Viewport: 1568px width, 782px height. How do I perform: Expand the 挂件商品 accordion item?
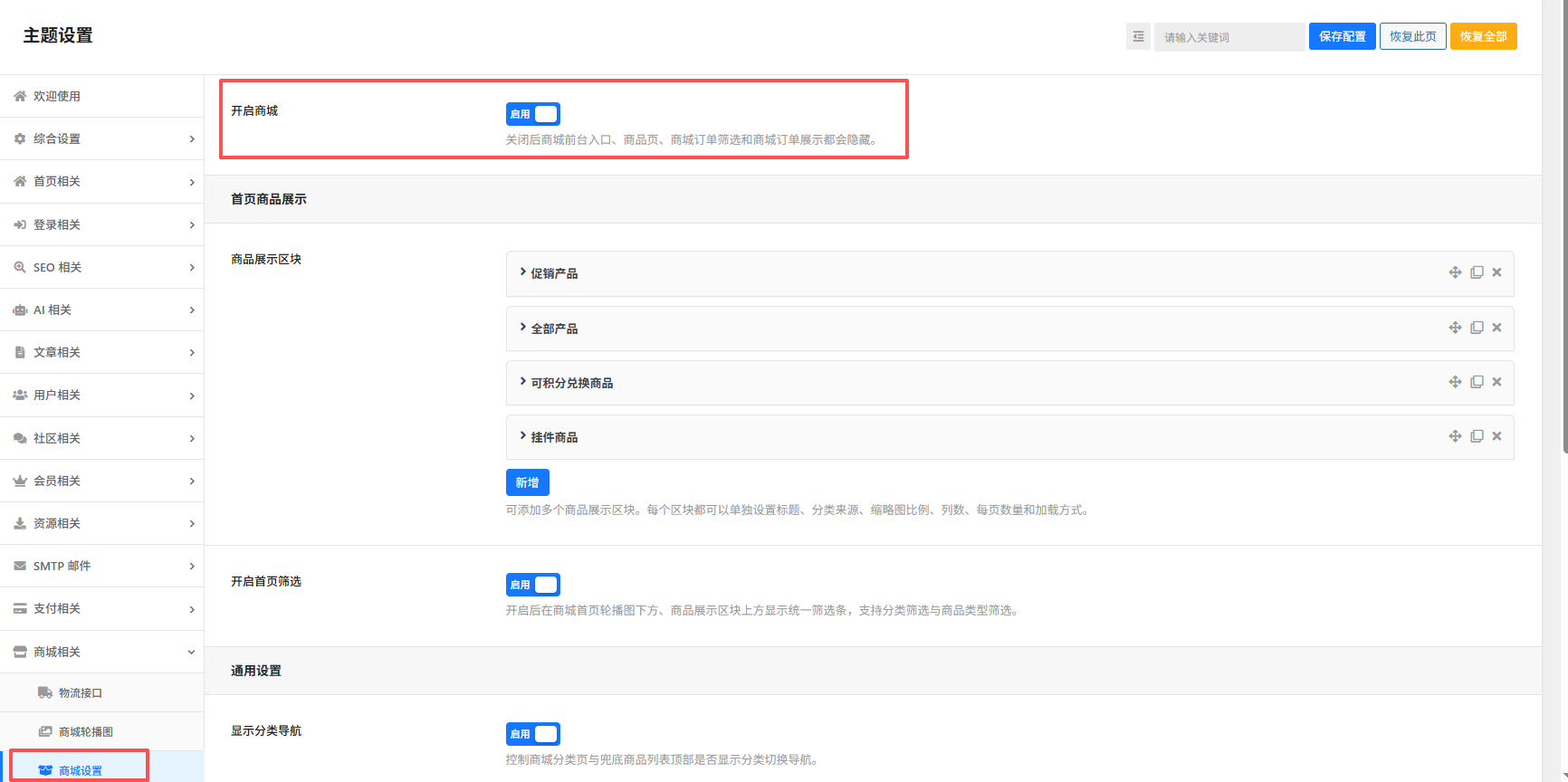click(554, 437)
